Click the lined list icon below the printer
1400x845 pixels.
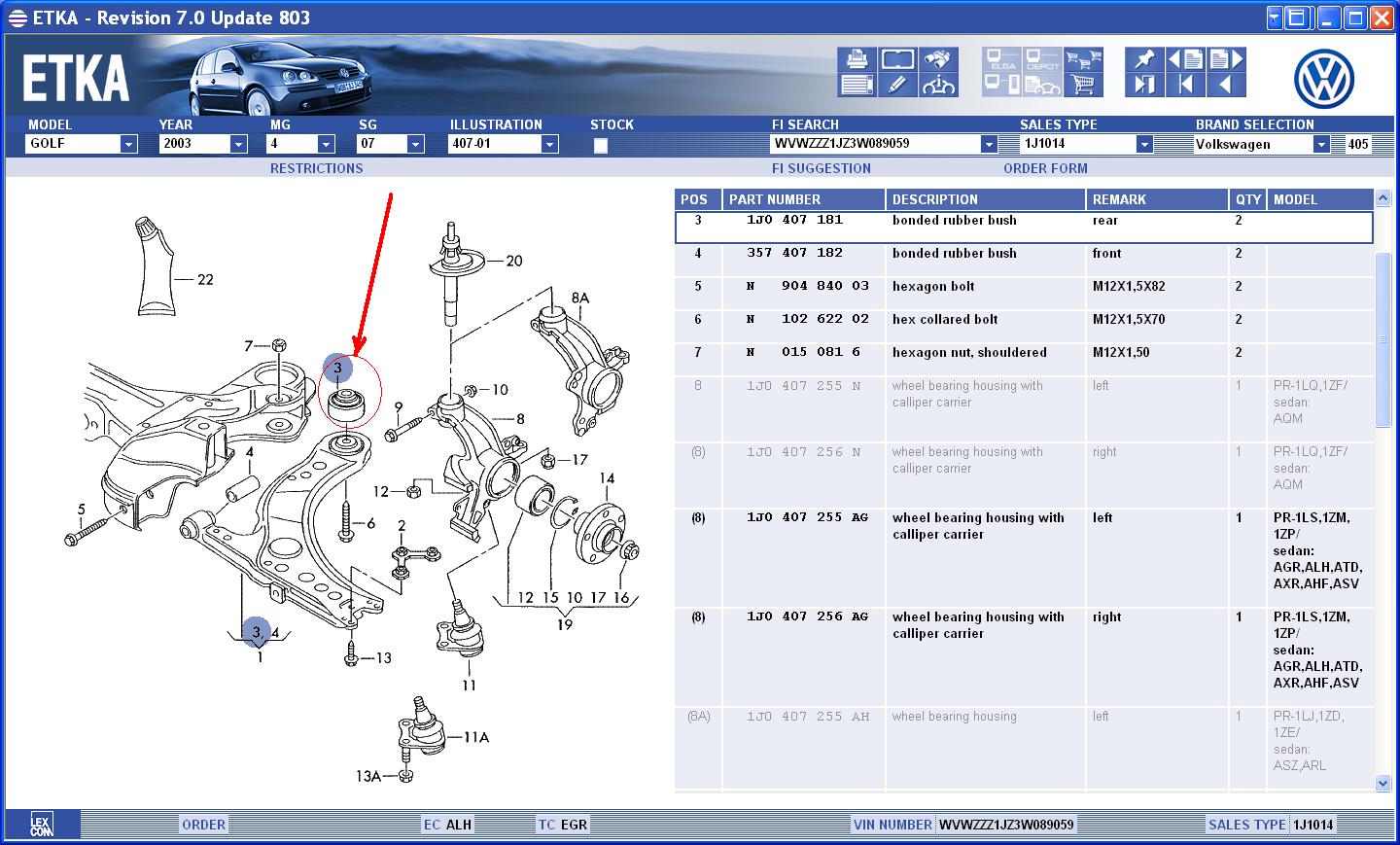click(857, 85)
